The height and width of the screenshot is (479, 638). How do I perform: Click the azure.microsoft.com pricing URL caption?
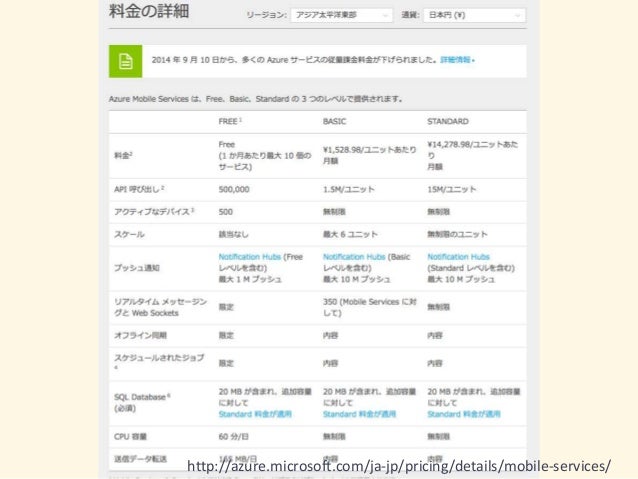[399, 466]
